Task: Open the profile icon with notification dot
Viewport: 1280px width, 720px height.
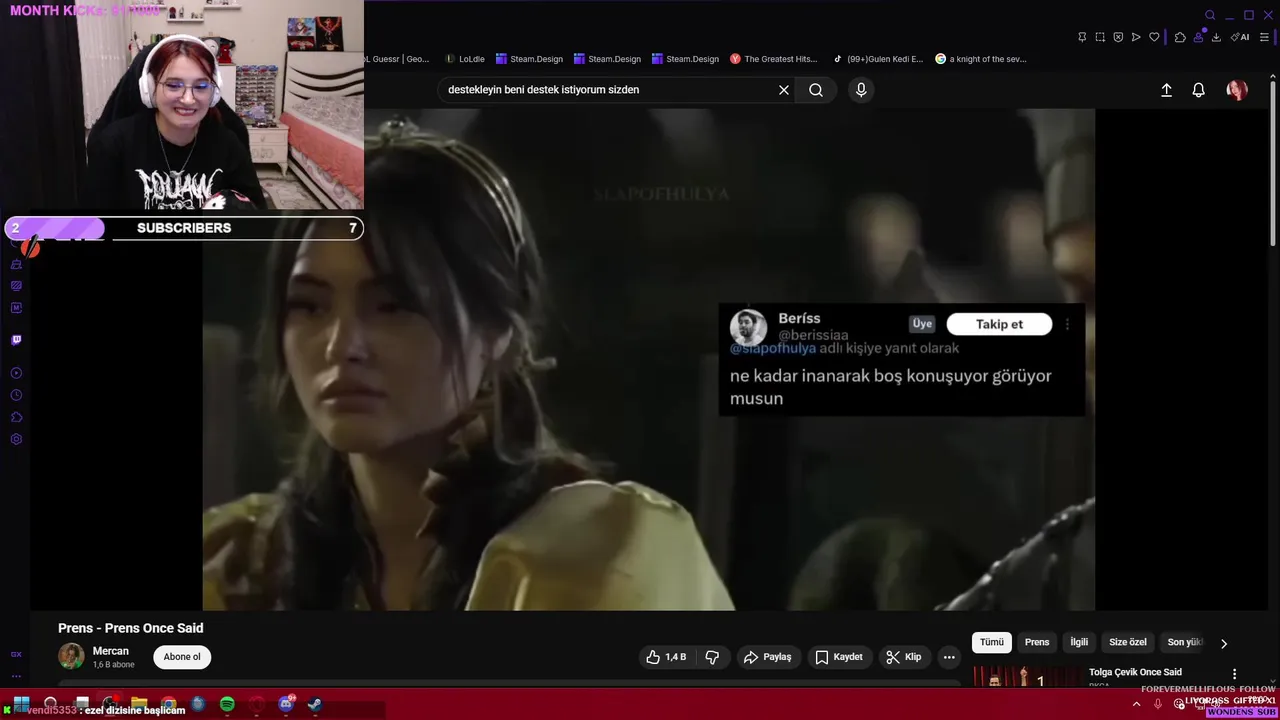Action: pos(1198,37)
